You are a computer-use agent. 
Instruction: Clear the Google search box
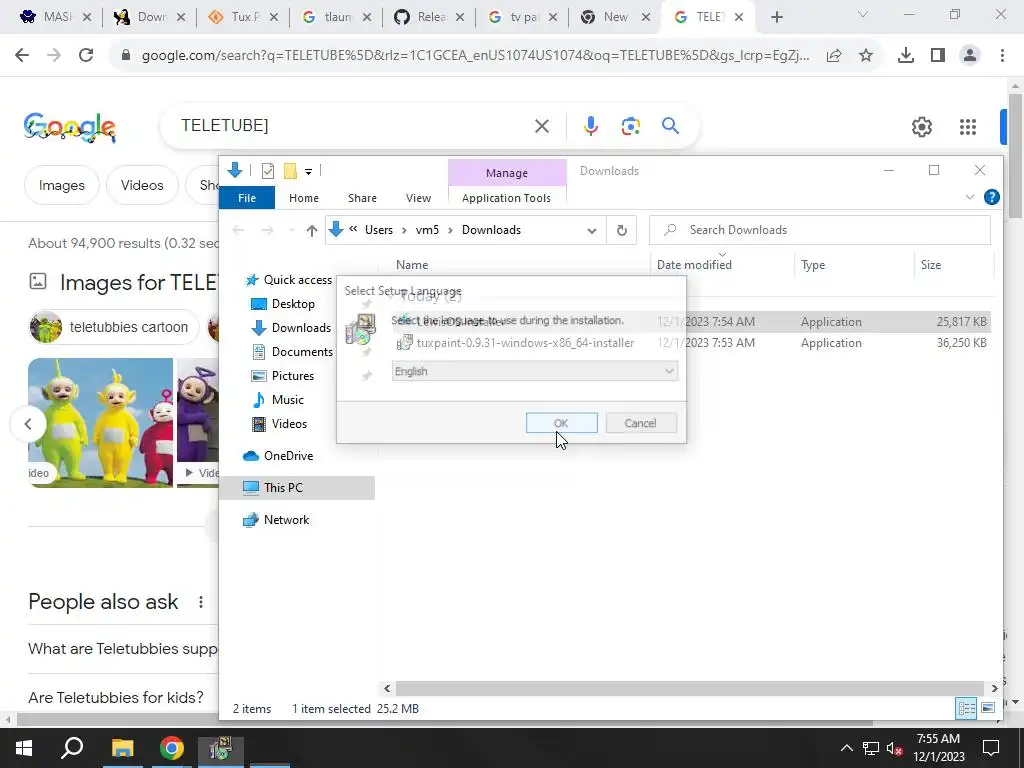pos(542,125)
